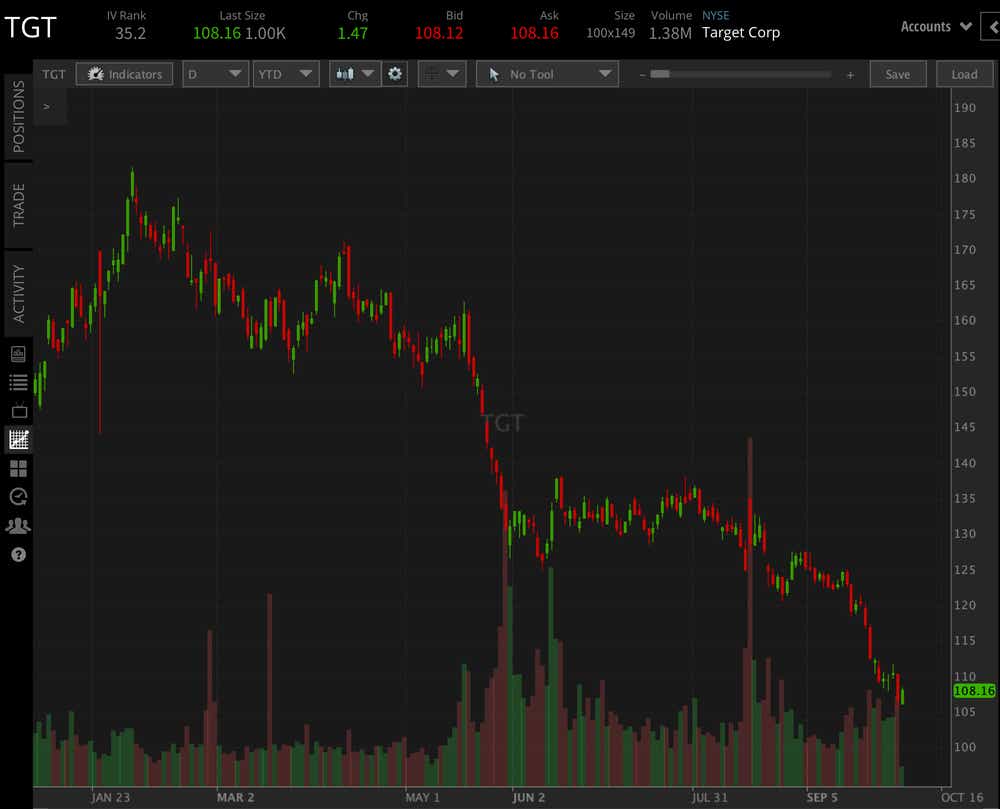Click the OCT 16 date label
Screen dimensions: 1000x809
[x=962, y=798]
